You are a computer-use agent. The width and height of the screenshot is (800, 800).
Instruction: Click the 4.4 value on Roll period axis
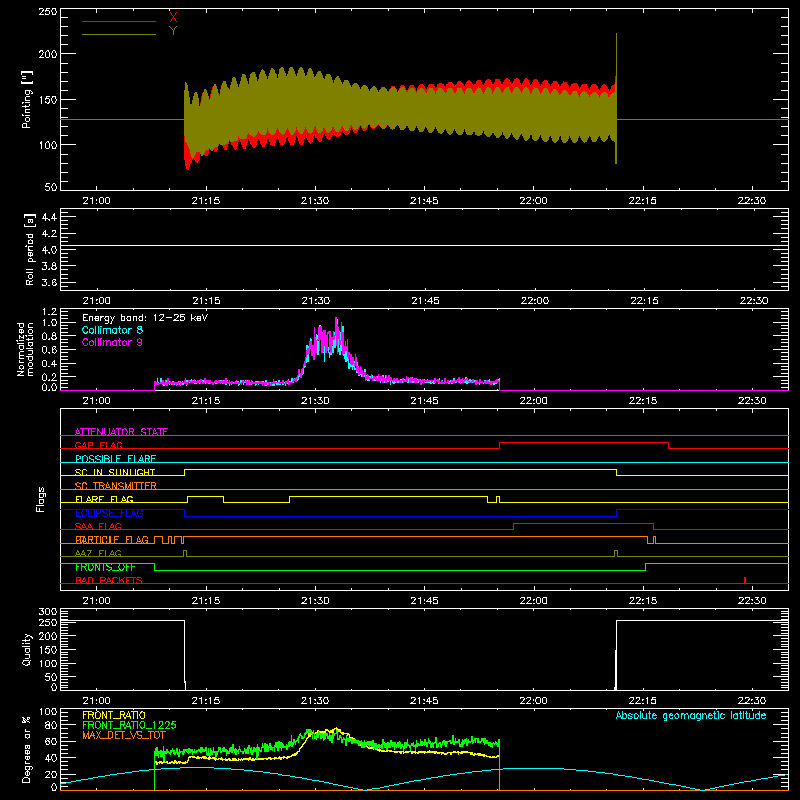49,217
